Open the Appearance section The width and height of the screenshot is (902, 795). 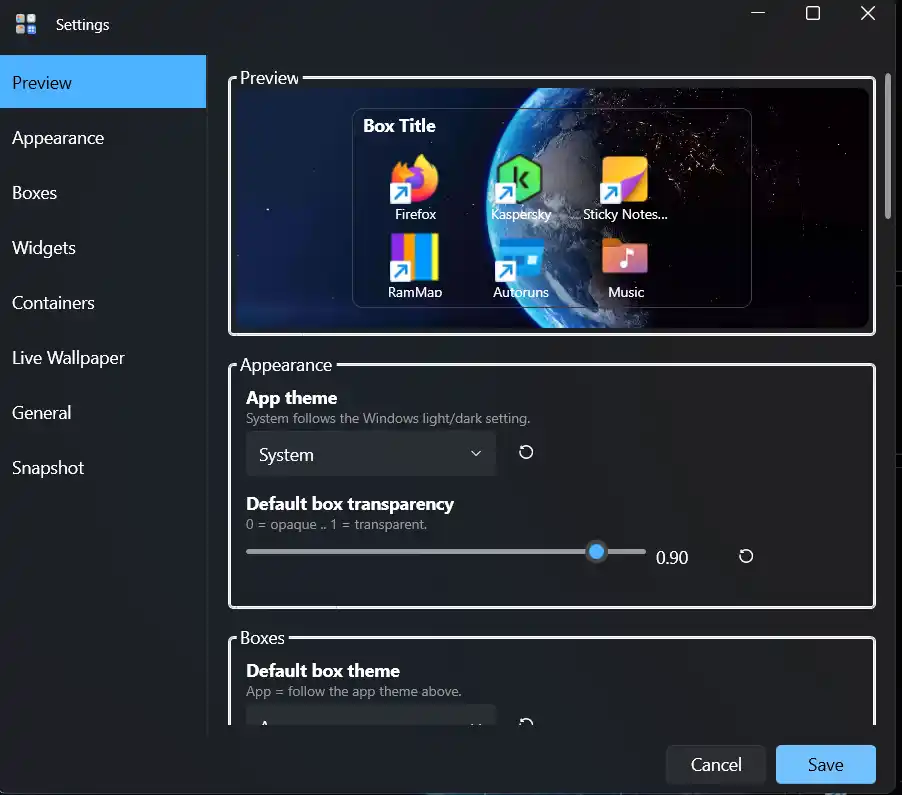click(x=103, y=137)
